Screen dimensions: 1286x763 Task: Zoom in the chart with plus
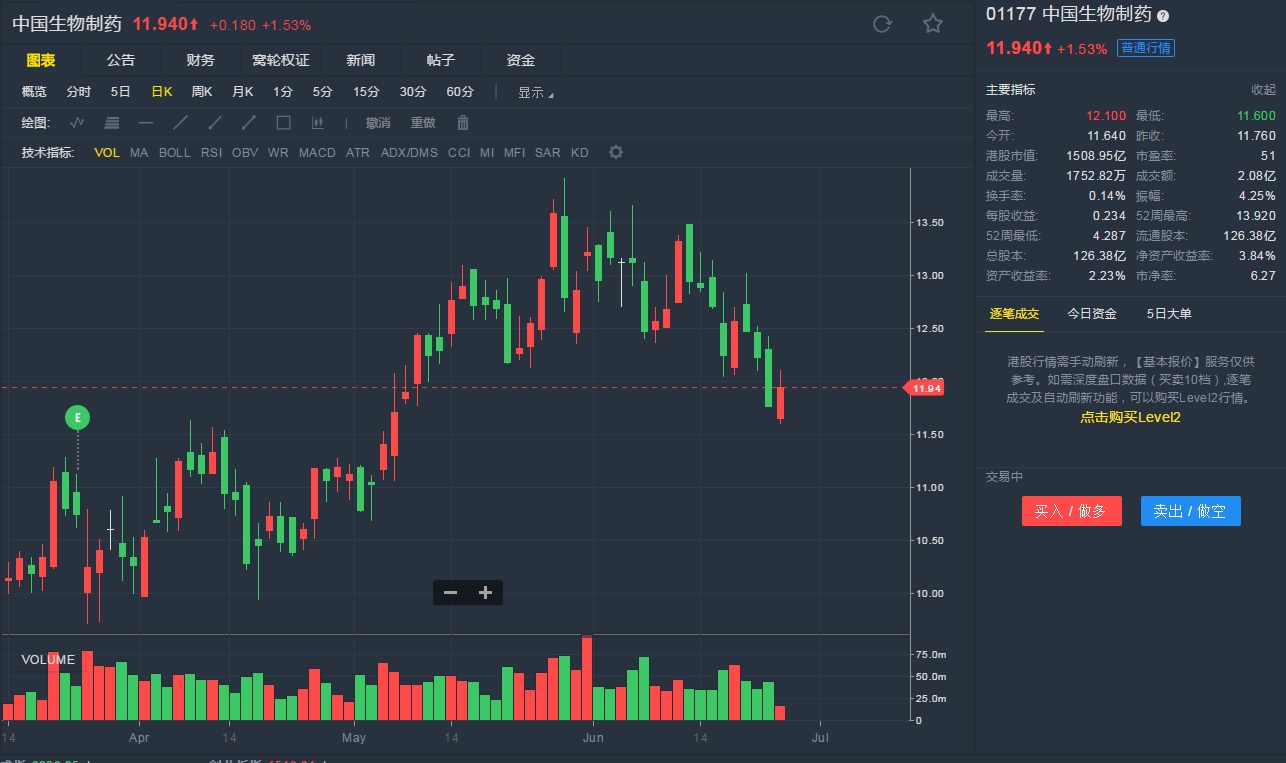pos(486,593)
